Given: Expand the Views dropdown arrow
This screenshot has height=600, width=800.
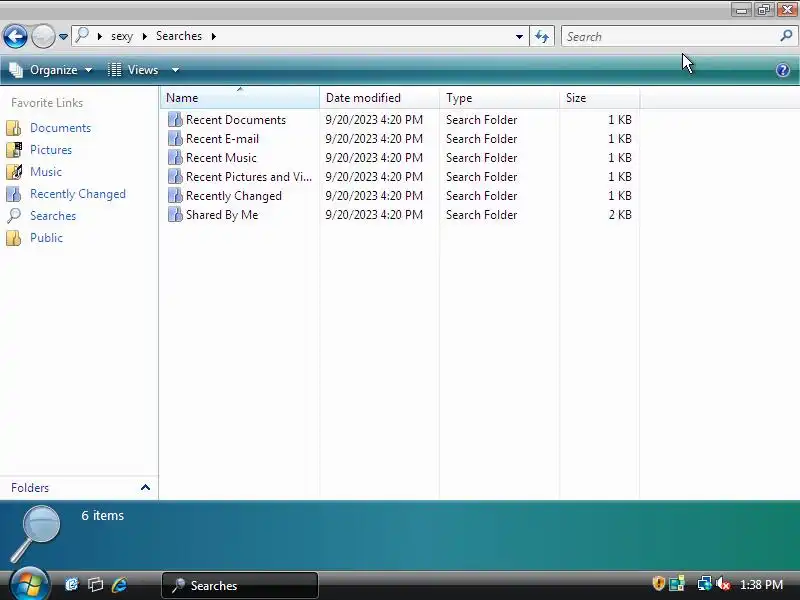Looking at the screenshot, I should pos(175,70).
